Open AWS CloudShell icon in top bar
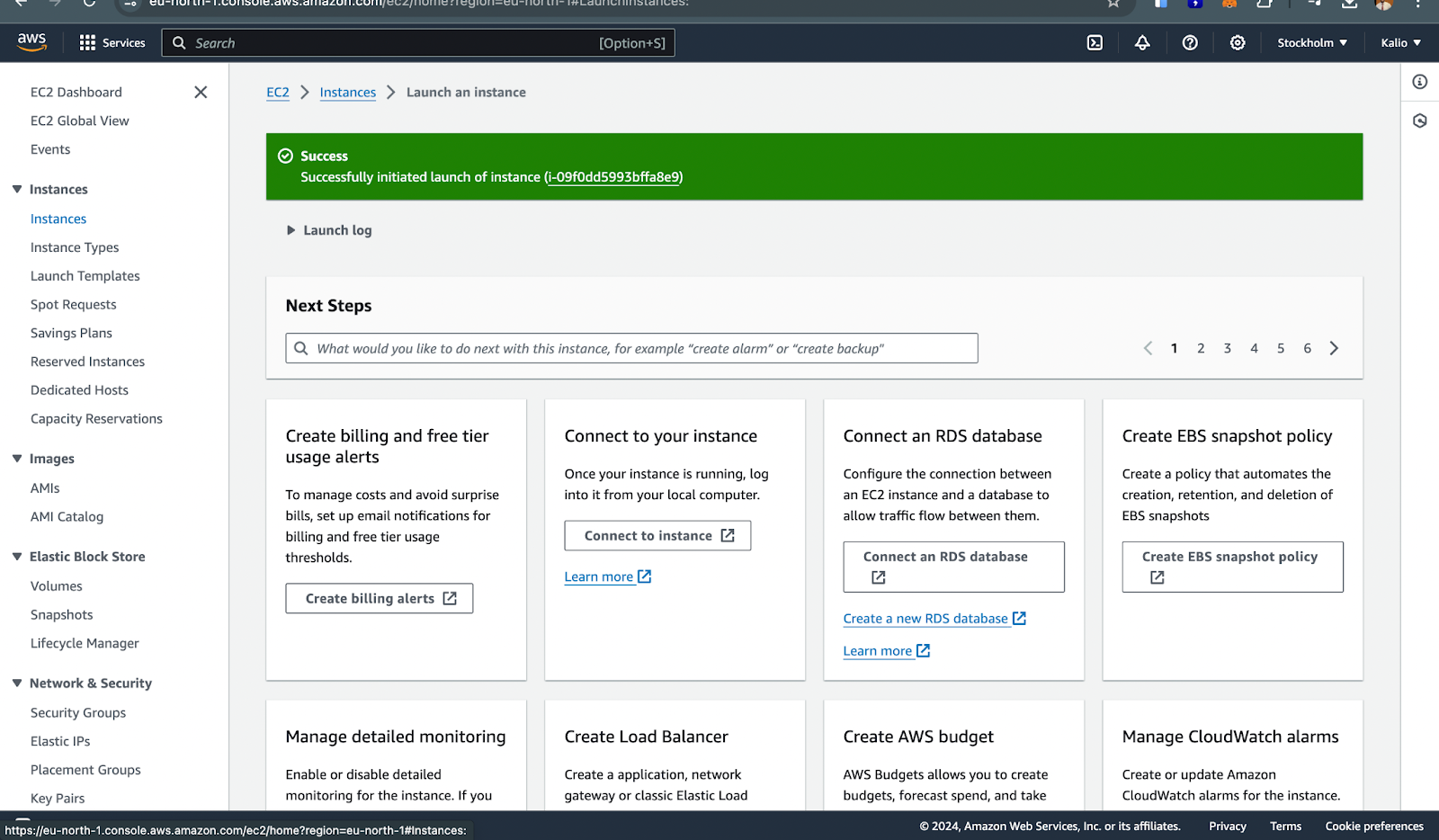1439x840 pixels. pyautogui.click(x=1095, y=43)
